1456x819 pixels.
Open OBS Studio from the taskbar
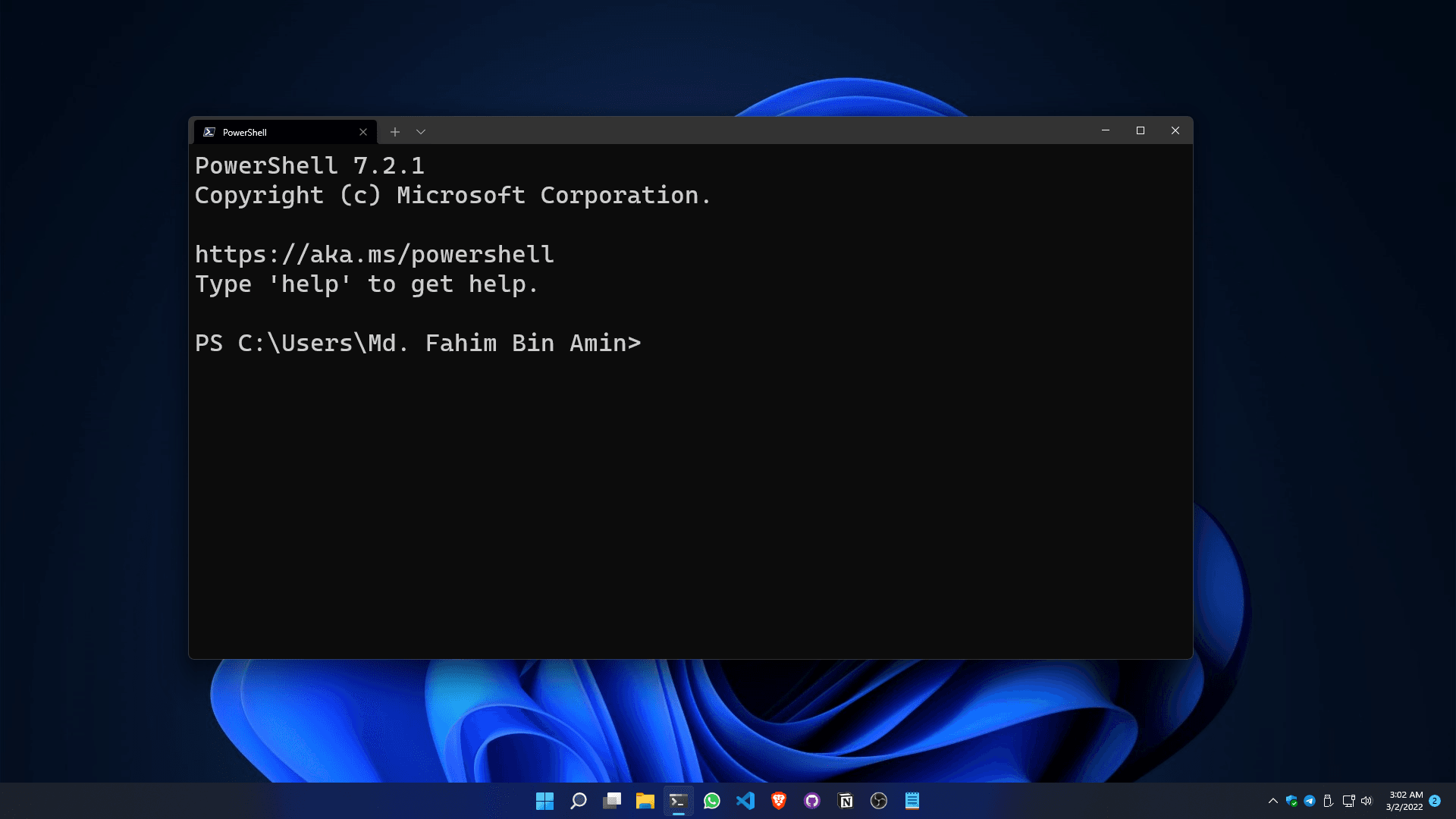[x=879, y=801]
